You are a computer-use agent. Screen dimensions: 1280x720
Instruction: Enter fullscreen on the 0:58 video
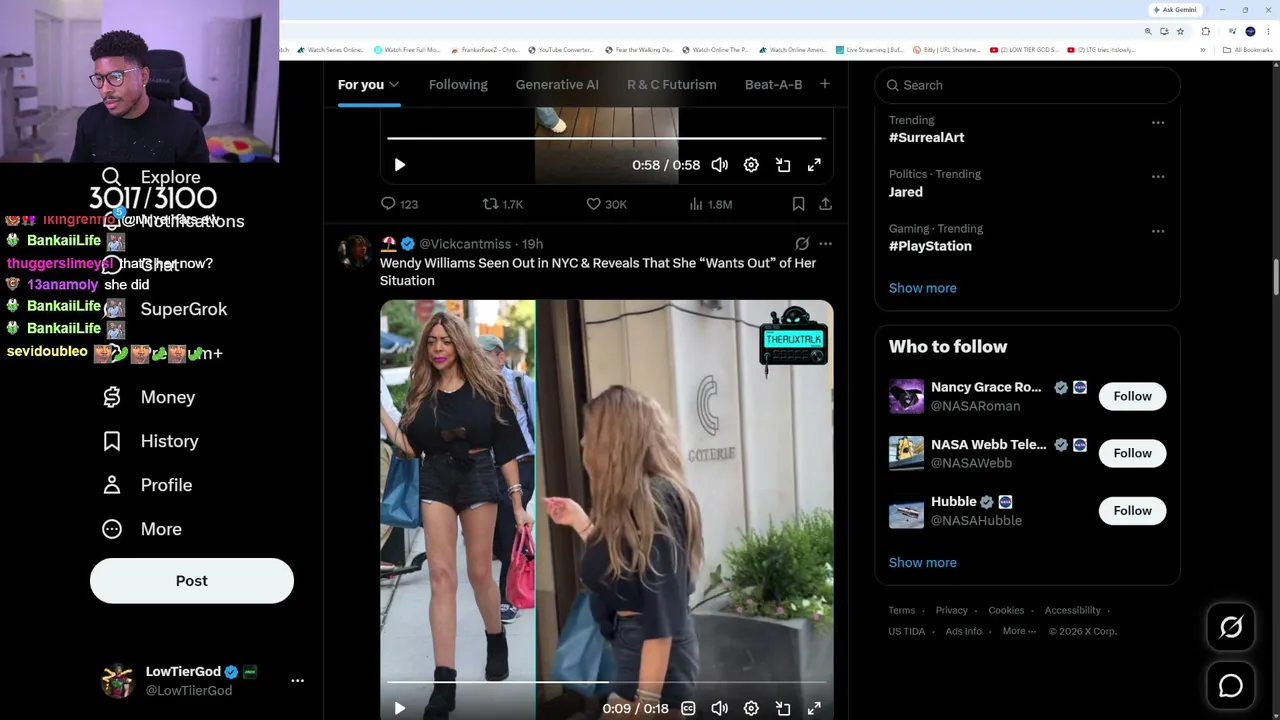pos(814,165)
